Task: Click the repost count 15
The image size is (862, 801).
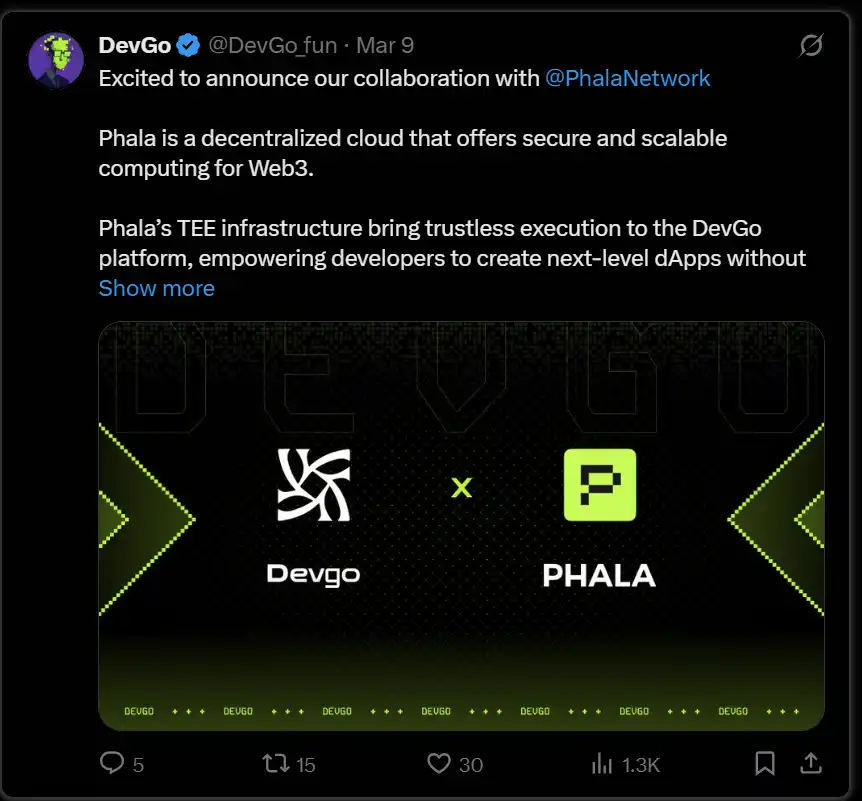Action: tap(305, 765)
